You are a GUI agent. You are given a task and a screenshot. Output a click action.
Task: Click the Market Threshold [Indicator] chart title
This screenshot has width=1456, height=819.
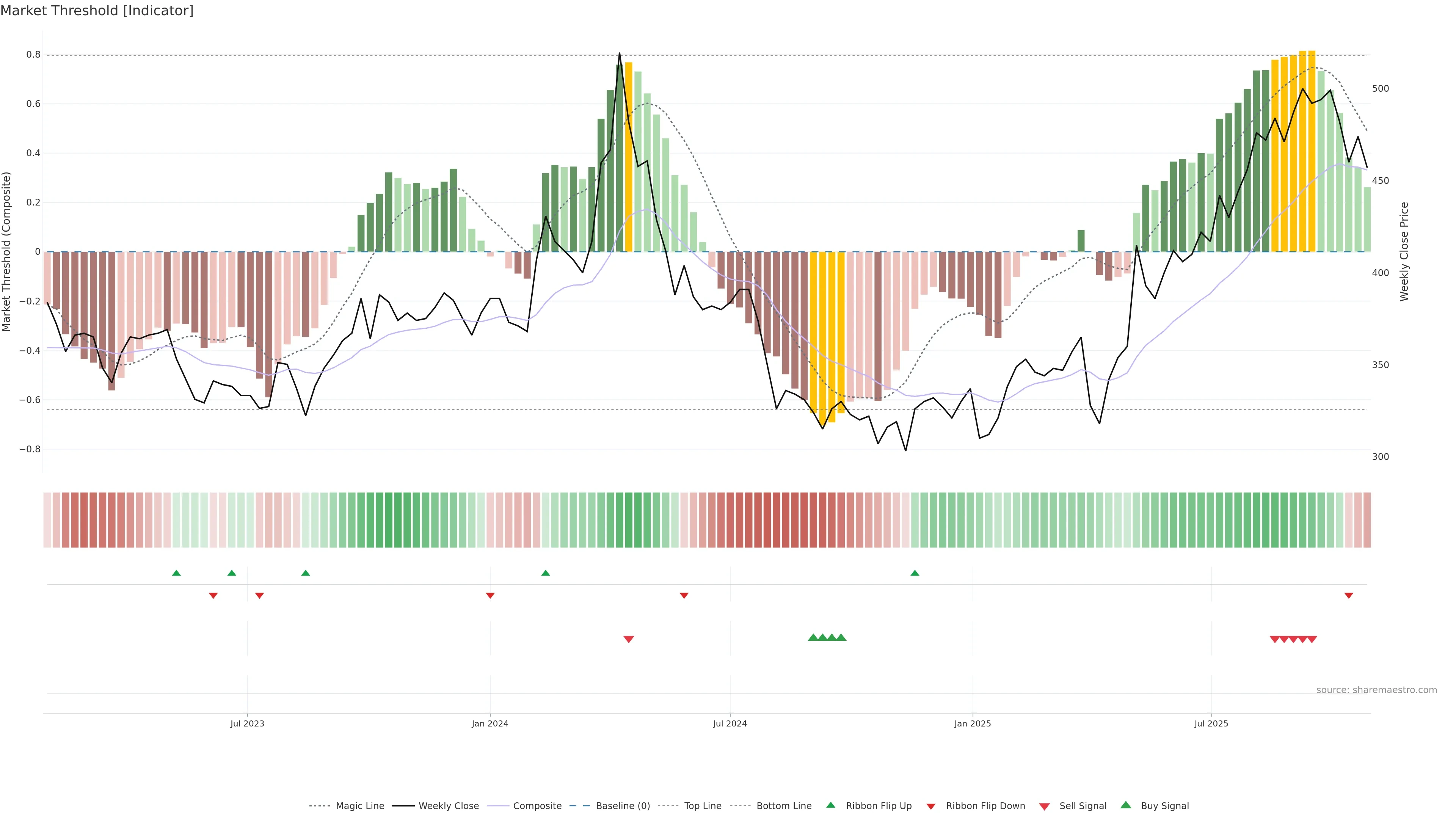pos(97,11)
